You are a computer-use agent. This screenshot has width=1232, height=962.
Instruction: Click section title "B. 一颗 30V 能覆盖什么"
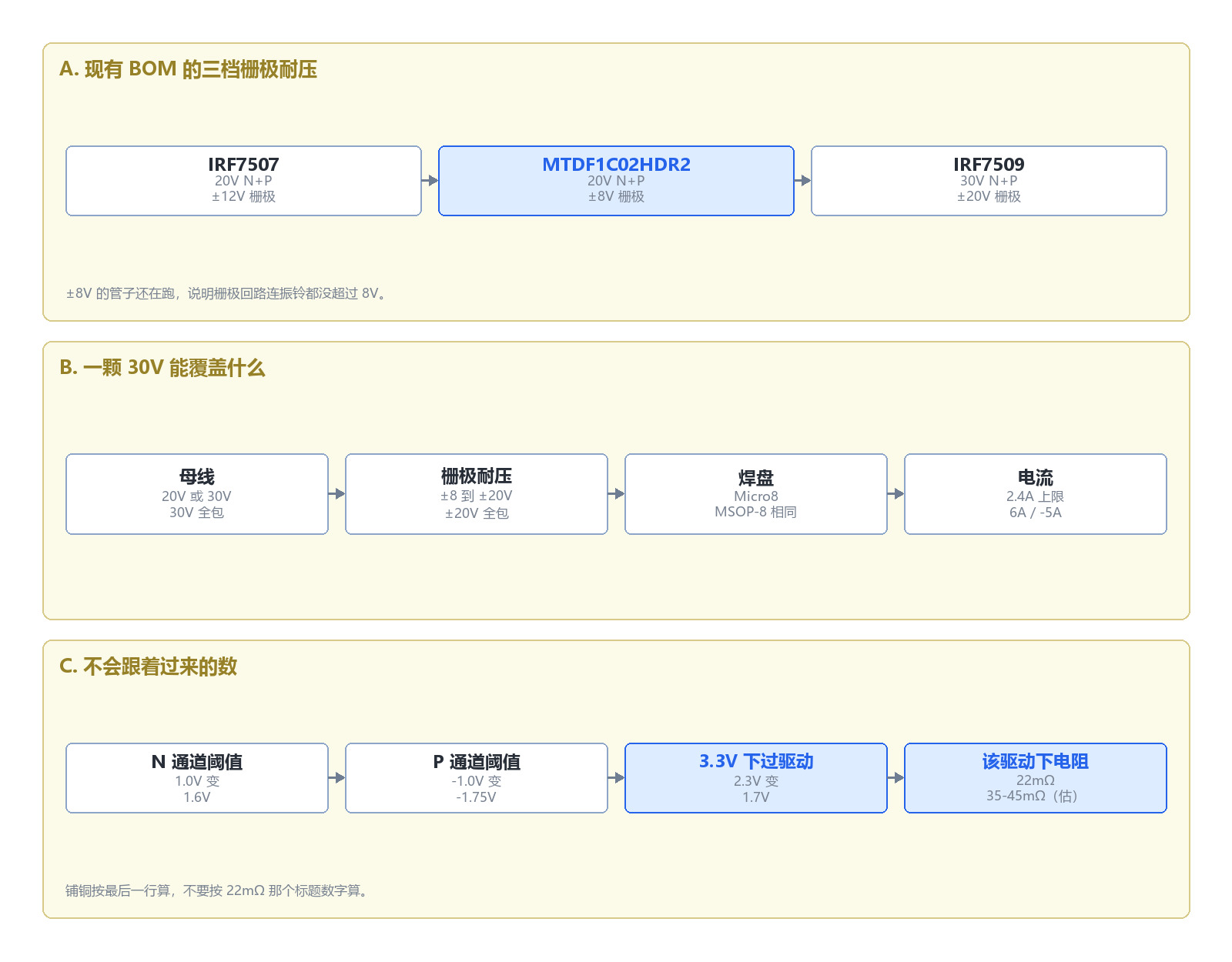point(162,368)
